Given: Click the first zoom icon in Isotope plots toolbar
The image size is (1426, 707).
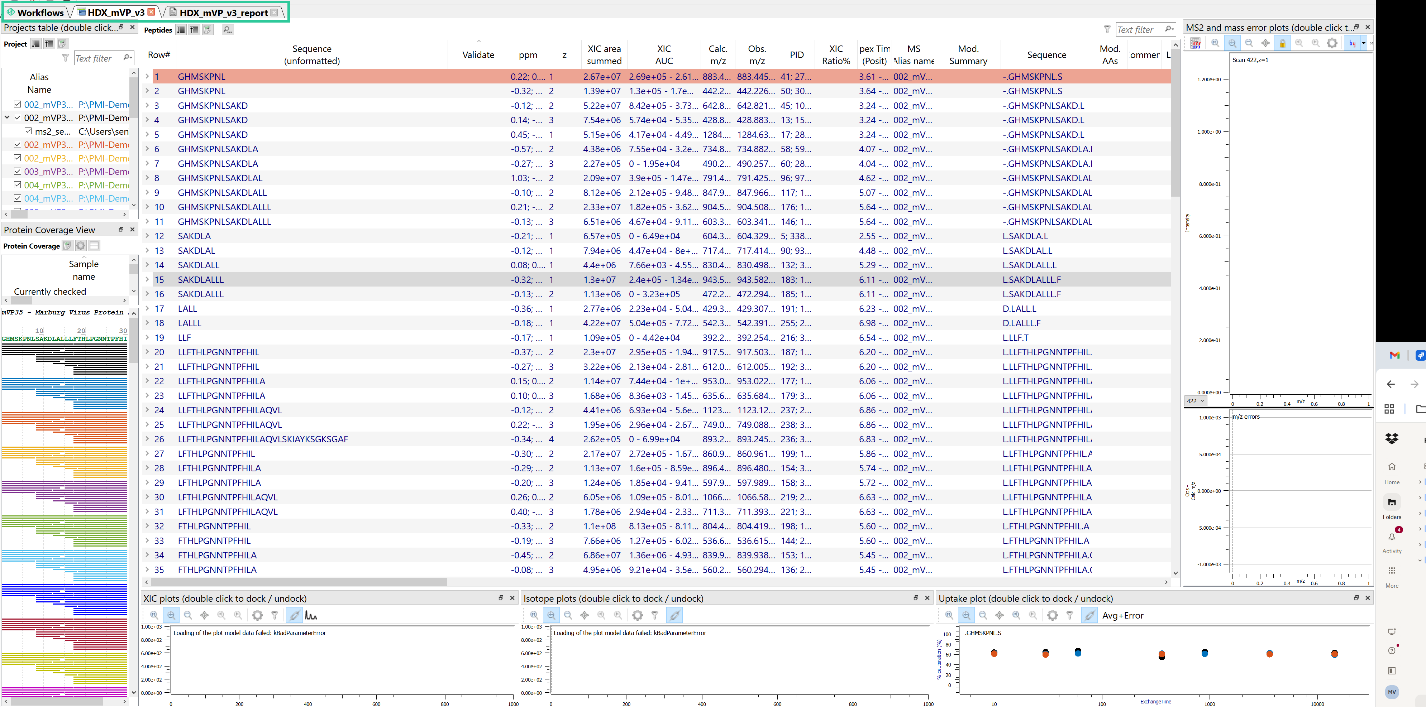Looking at the screenshot, I should [x=534, y=615].
